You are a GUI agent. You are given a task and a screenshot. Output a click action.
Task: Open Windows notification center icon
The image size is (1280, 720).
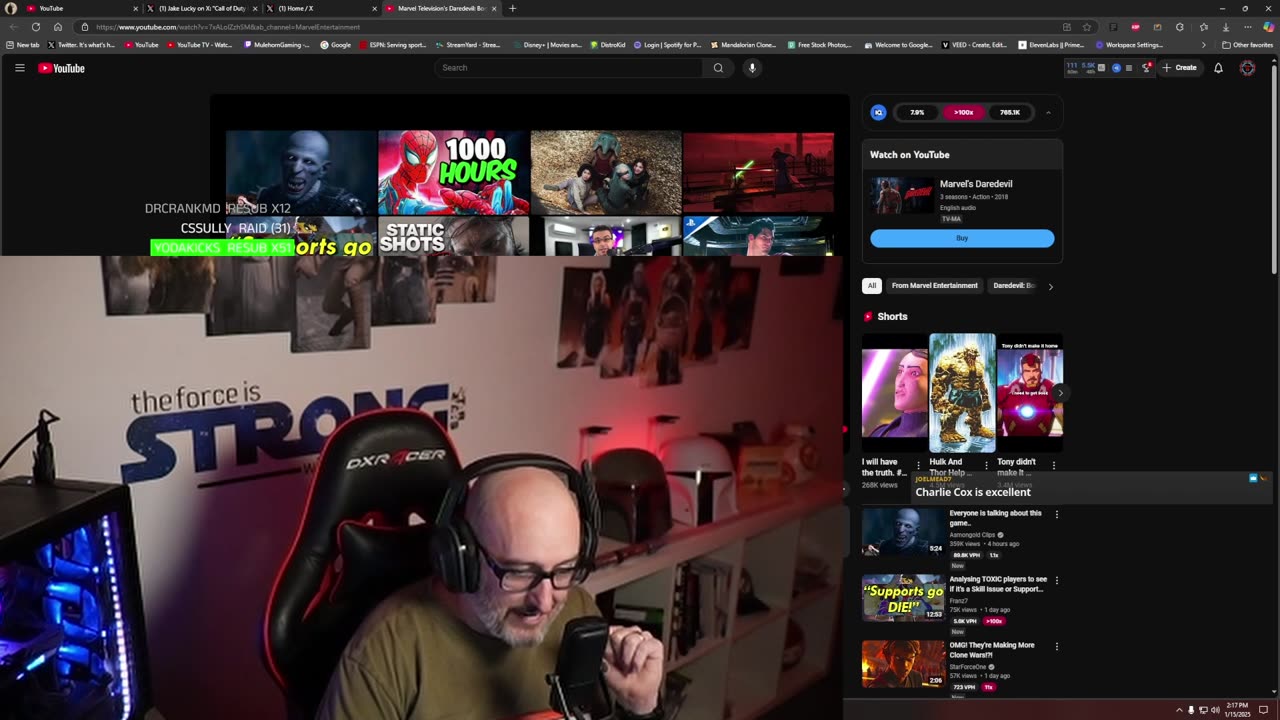coord(1264,710)
